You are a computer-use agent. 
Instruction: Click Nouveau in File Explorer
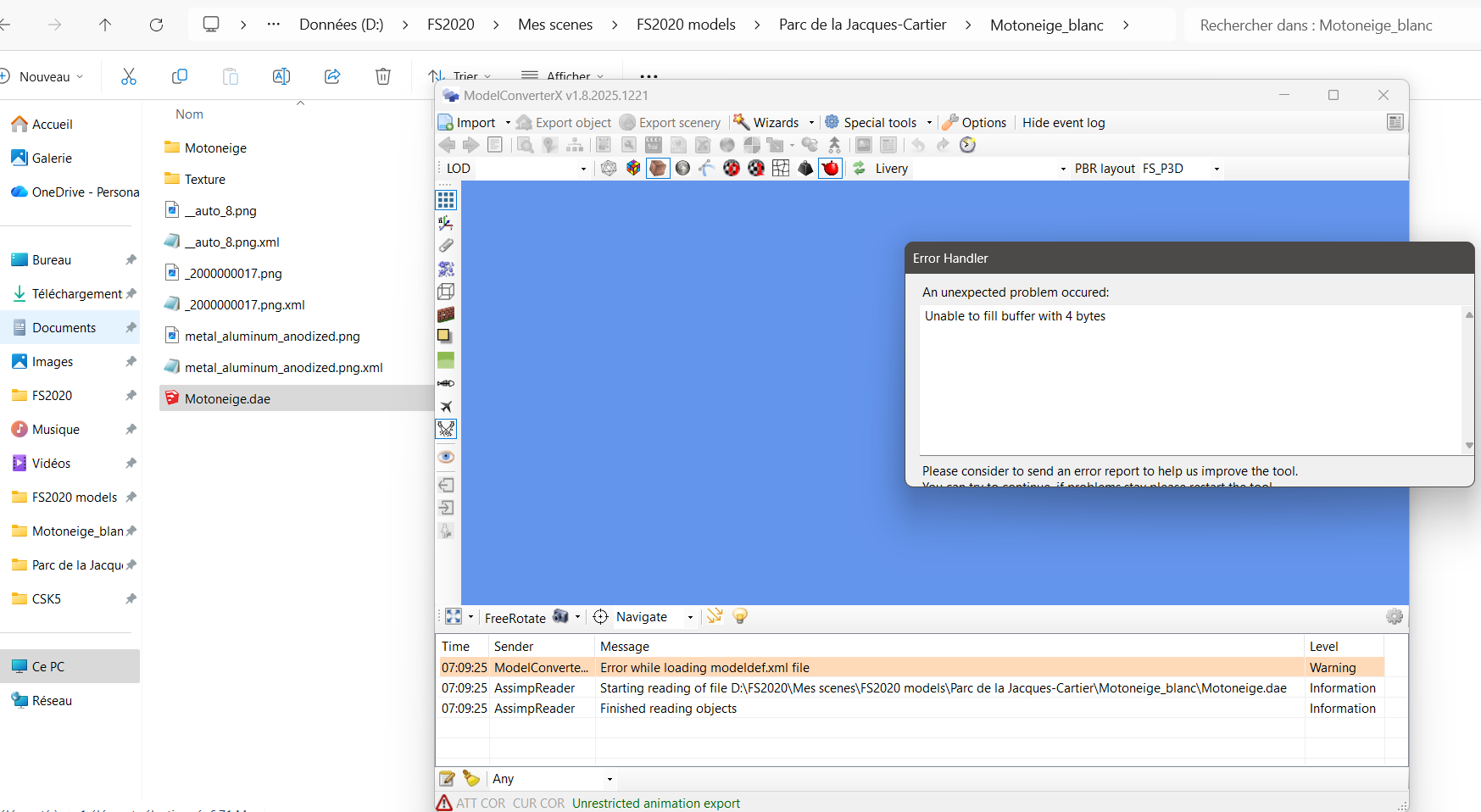(x=42, y=76)
